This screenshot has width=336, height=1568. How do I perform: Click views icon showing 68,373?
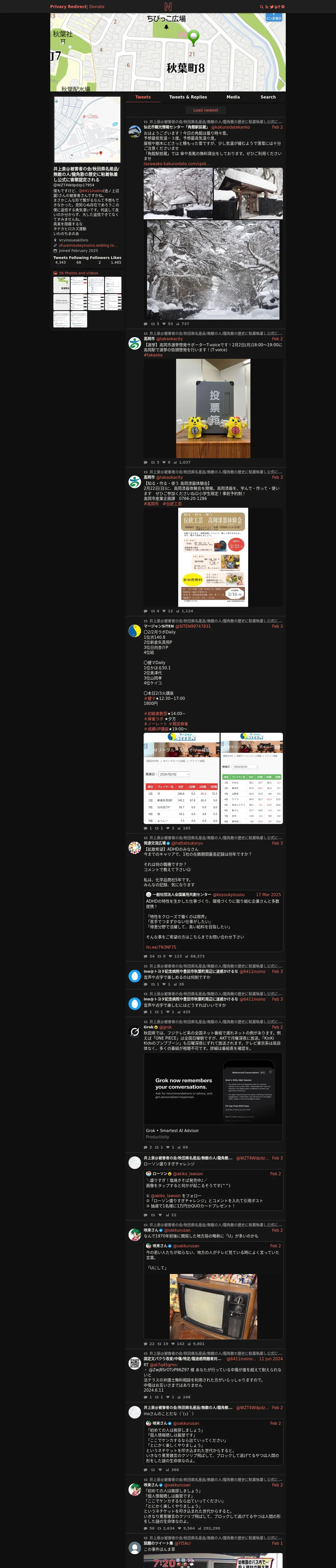coord(187,956)
